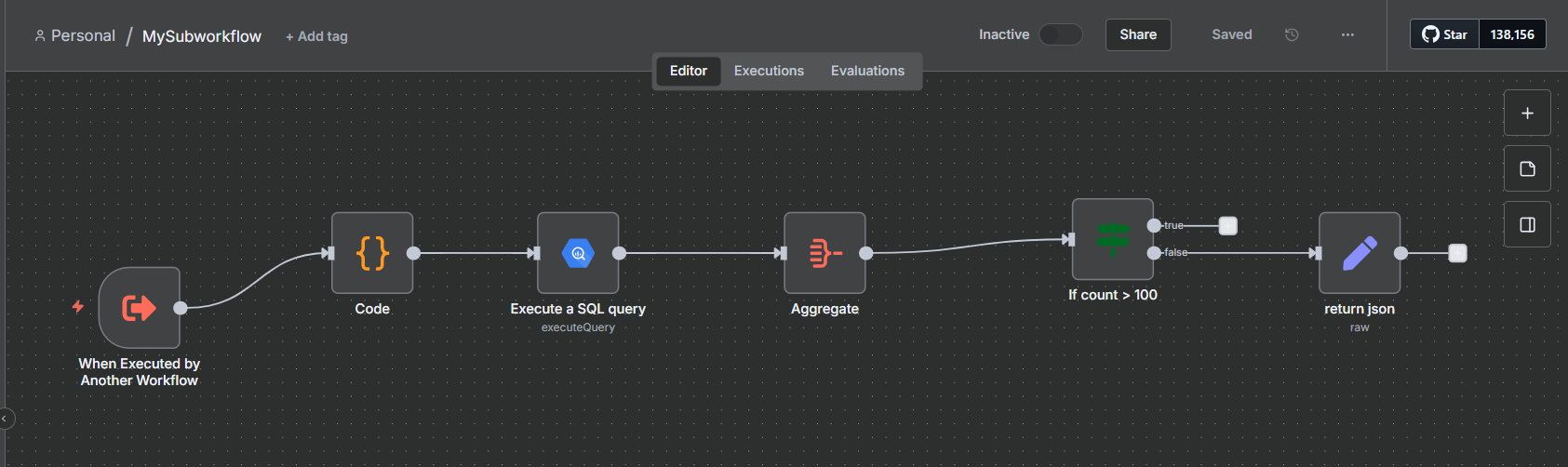This screenshot has width=1568, height=467.
Task: Click the true output plus connector
Action: click(x=1228, y=226)
